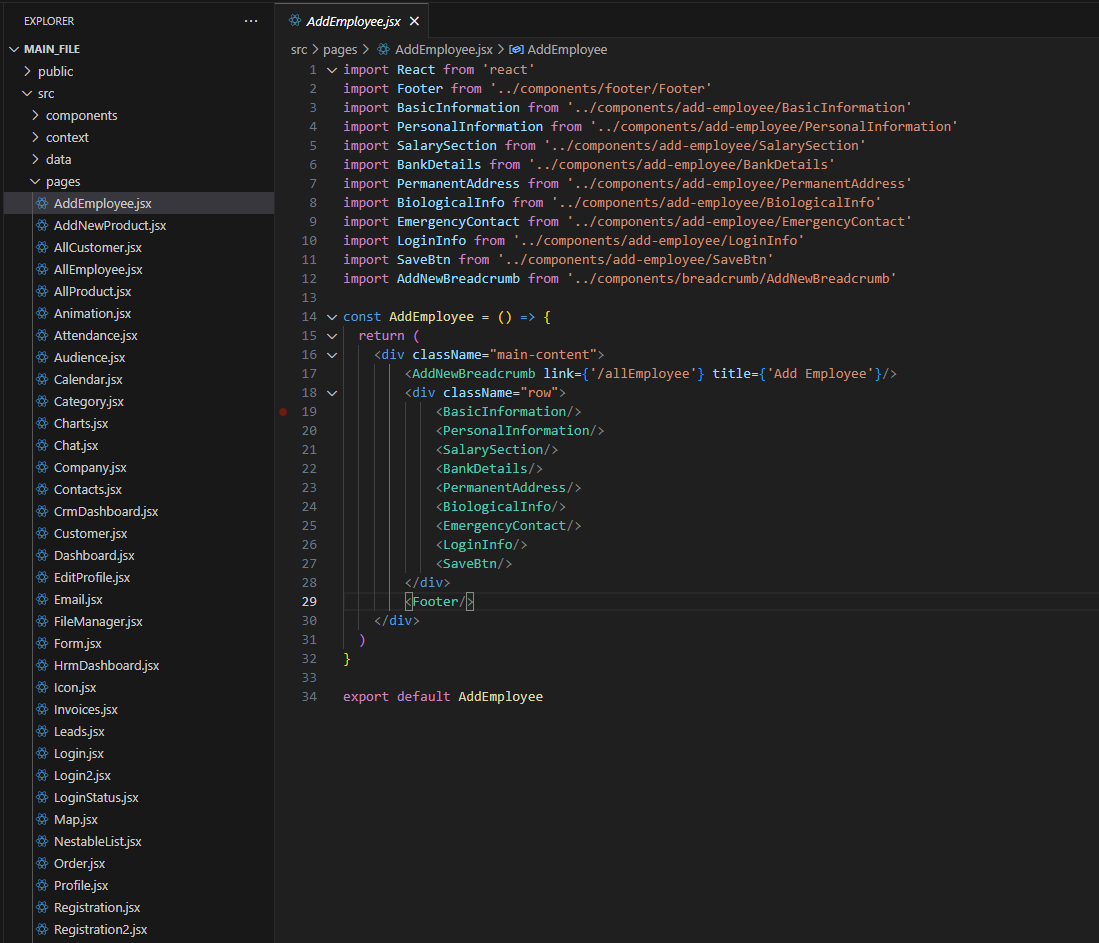Fold the AddEmployee function at line 14
Viewport: 1099px width, 943px height.
coord(332,316)
